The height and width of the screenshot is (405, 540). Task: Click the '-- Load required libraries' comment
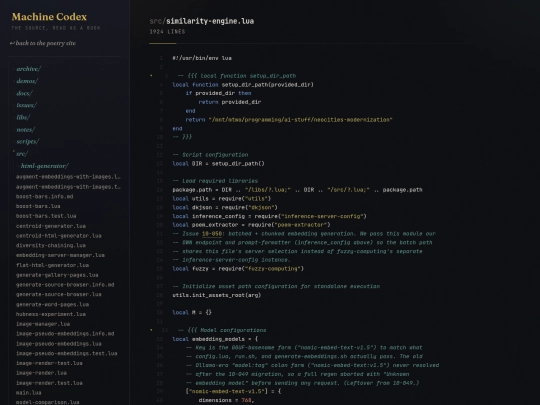tap(215, 181)
